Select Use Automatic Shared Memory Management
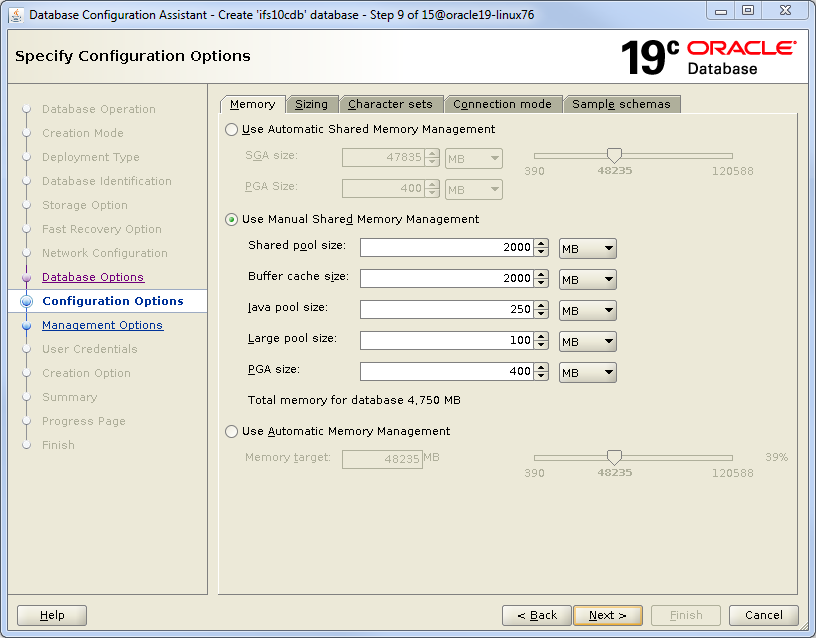This screenshot has width=816, height=638. coord(232,129)
